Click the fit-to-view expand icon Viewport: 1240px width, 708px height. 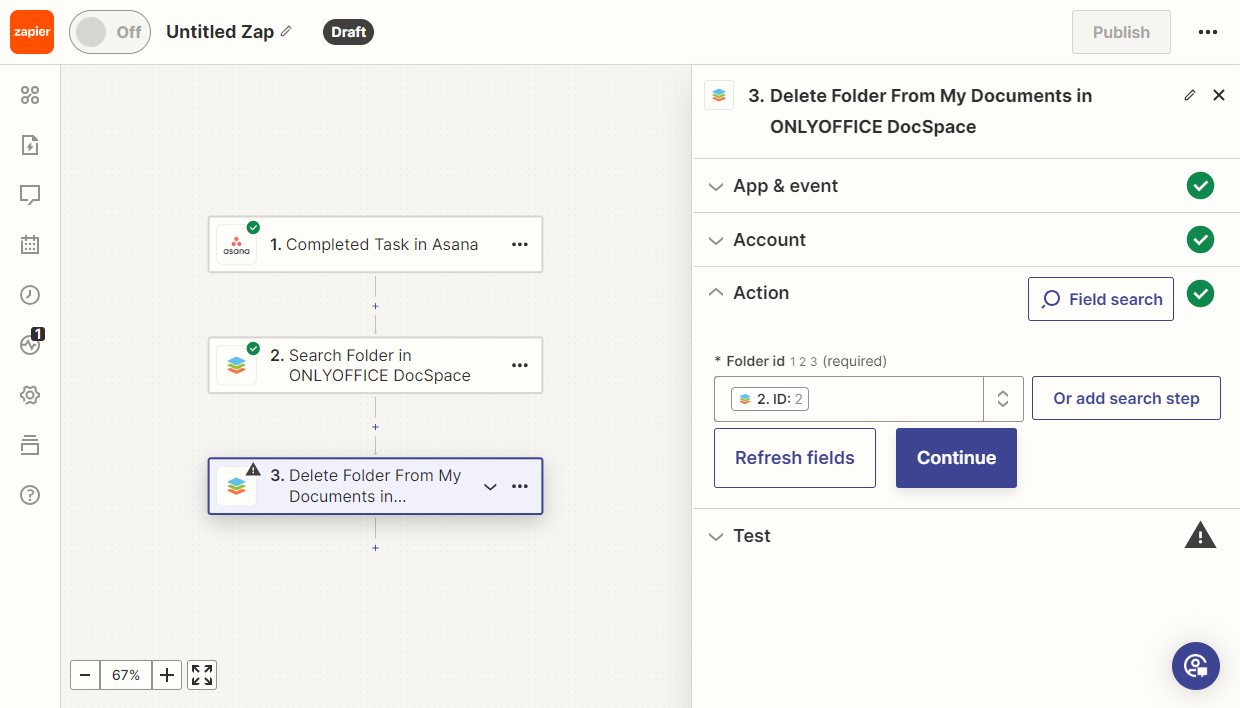point(202,675)
